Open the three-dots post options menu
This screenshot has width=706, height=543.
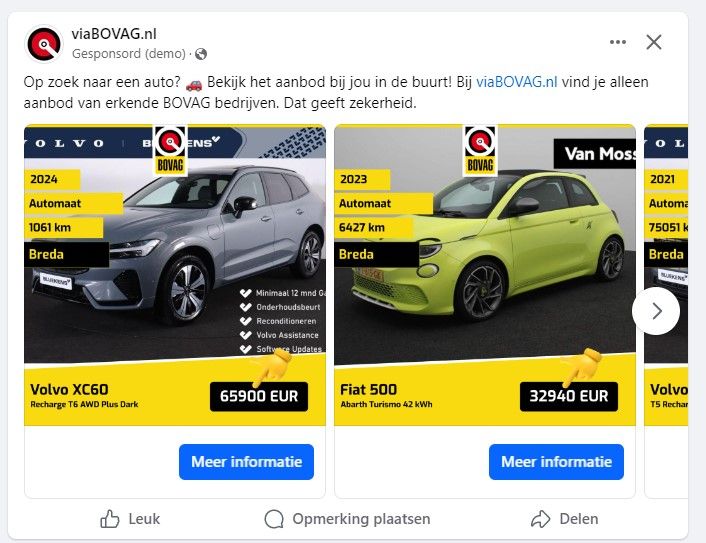click(618, 42)
